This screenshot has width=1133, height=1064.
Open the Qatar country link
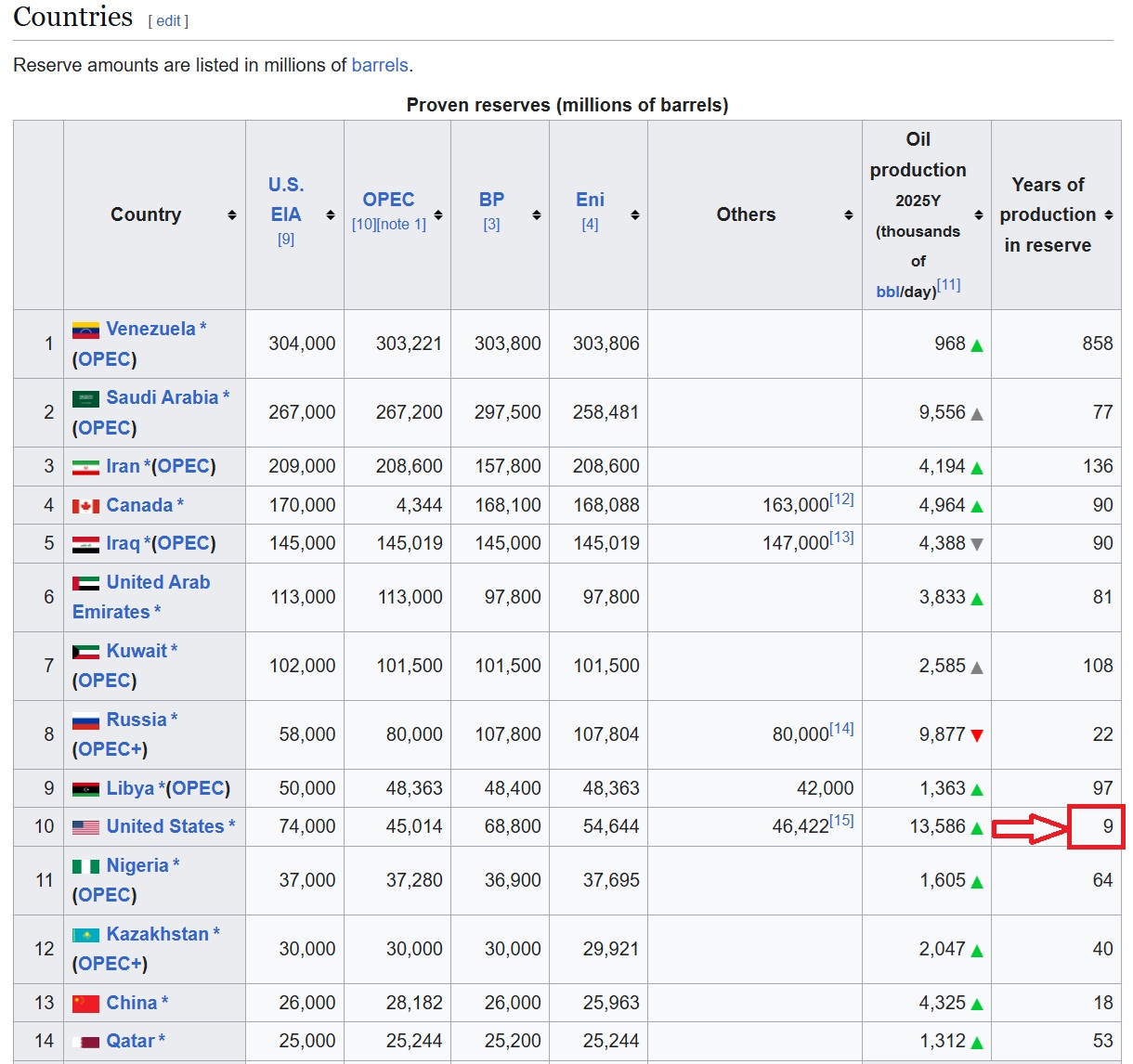tap(130, 1041)
